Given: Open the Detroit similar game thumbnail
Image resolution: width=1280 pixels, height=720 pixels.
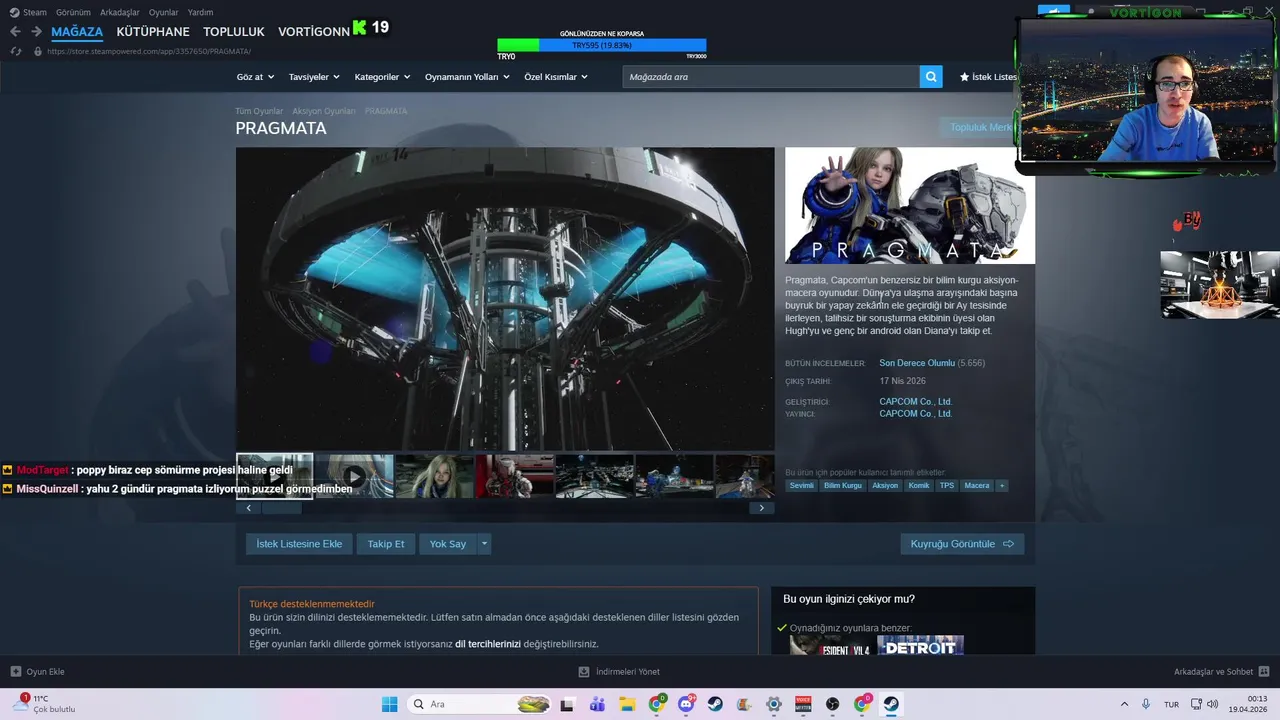Looking at the screenshot, I should (920, 645).
